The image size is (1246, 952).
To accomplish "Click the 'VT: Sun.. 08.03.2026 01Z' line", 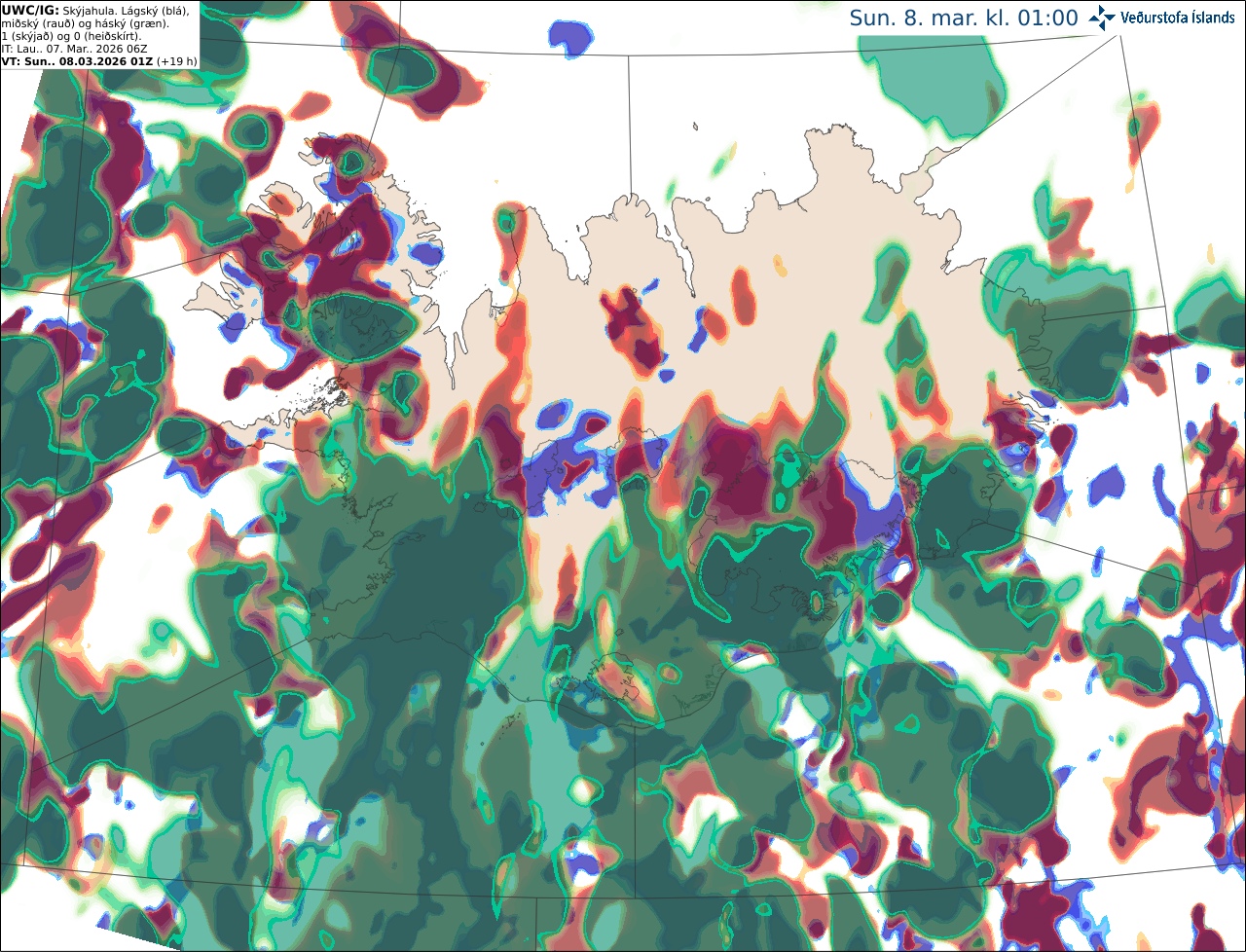I will (x=78, y=60).
